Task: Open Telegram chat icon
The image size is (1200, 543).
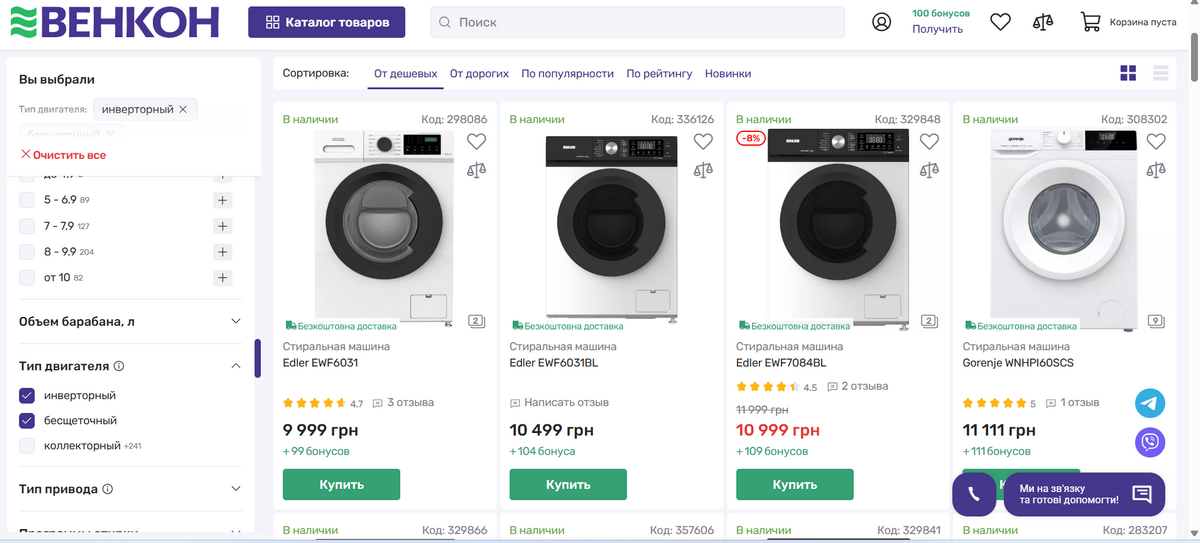Action: (1150, 403)
